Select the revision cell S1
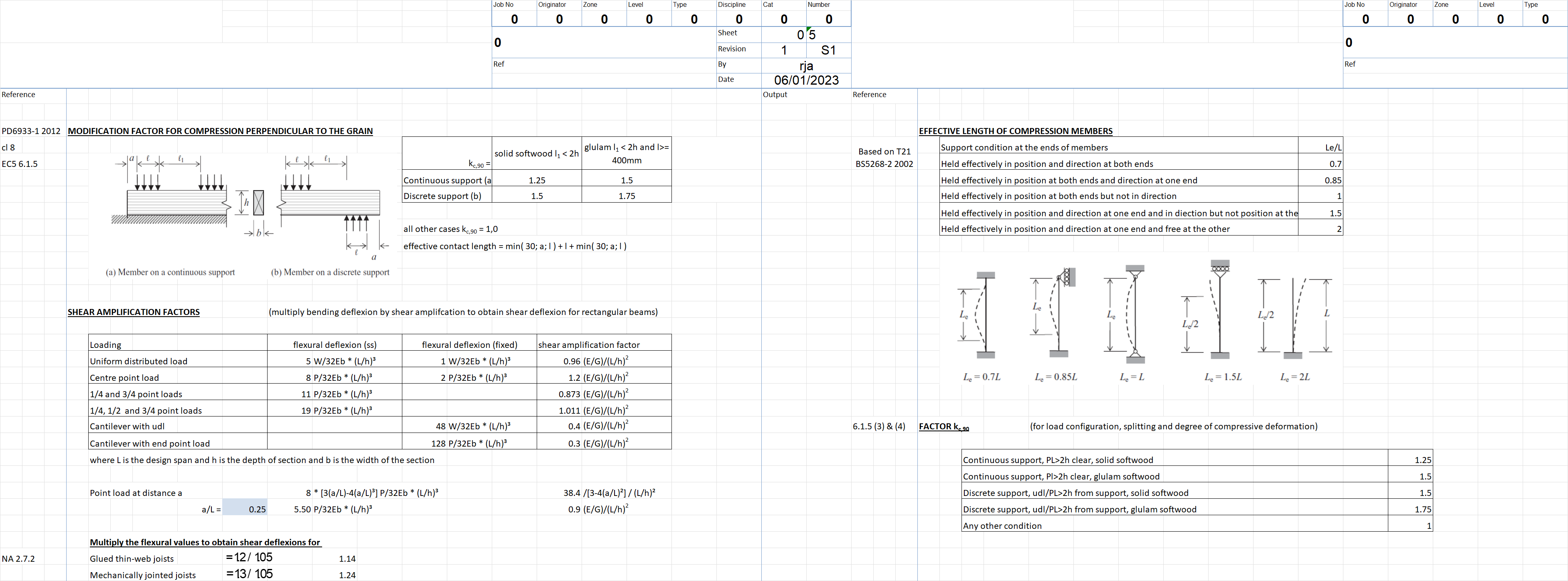1568x581 pixels. click(x=828, y=50)
